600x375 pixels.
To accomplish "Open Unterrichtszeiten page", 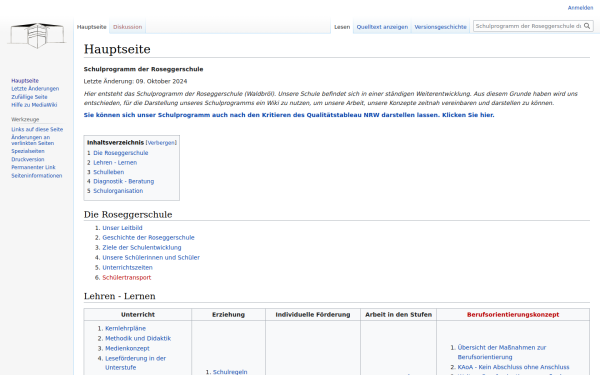I will [x=127, y=267].
